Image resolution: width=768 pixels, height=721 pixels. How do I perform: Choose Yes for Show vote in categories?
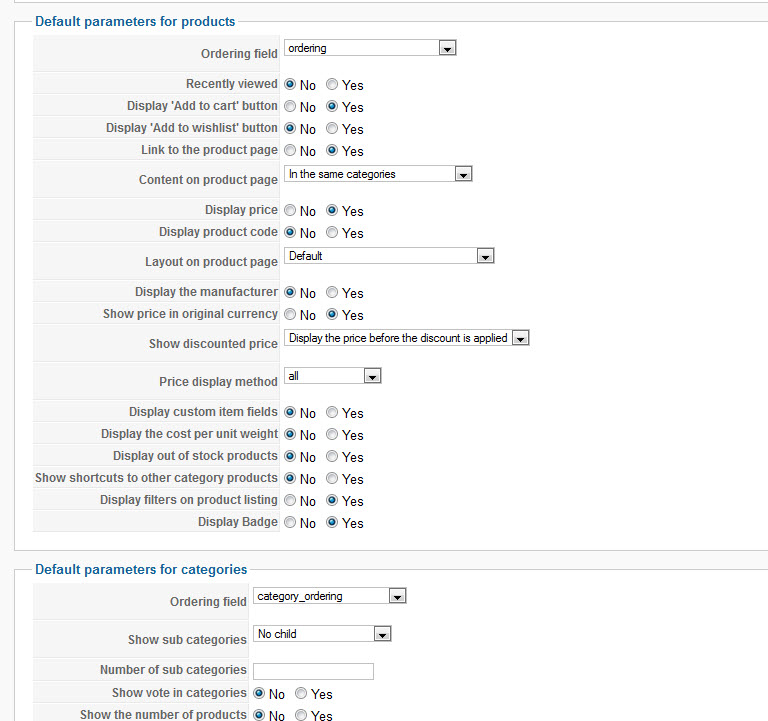click(x=301, y=694)
